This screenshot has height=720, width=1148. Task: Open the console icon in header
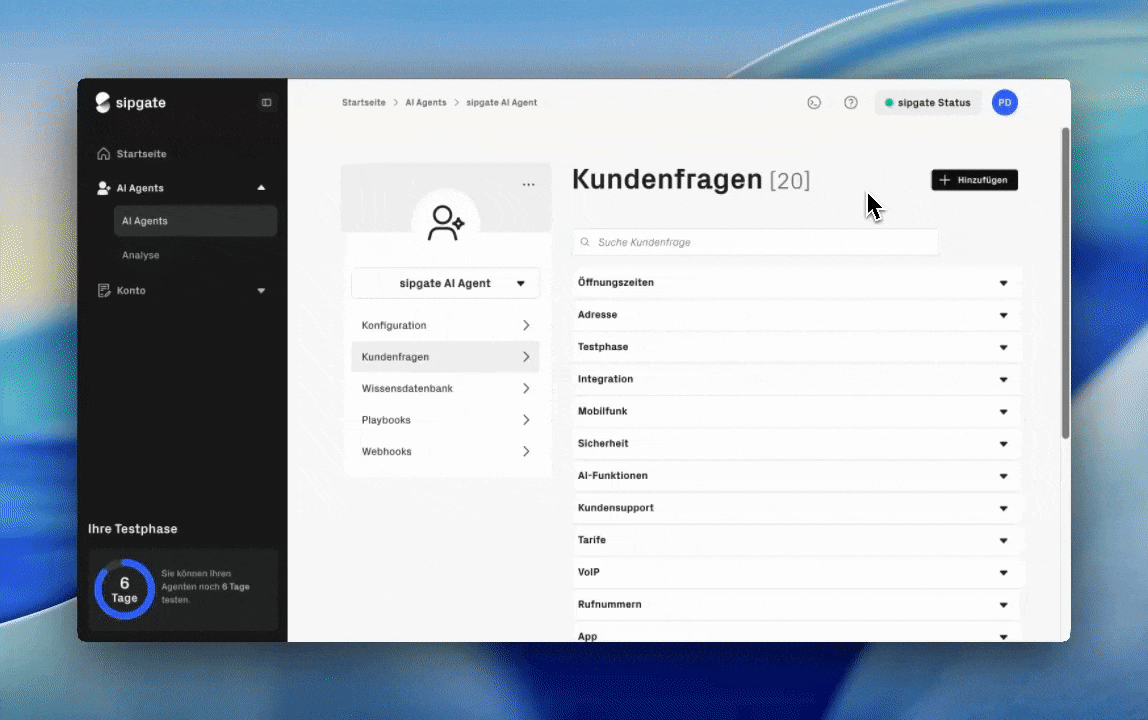point(814,103)
